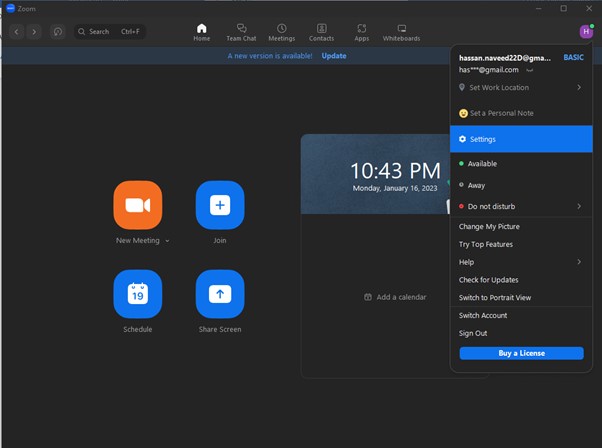The height and width of the screenshot is (448, 602).
Task: Click the Buy a License button
Action: [521, 354]
